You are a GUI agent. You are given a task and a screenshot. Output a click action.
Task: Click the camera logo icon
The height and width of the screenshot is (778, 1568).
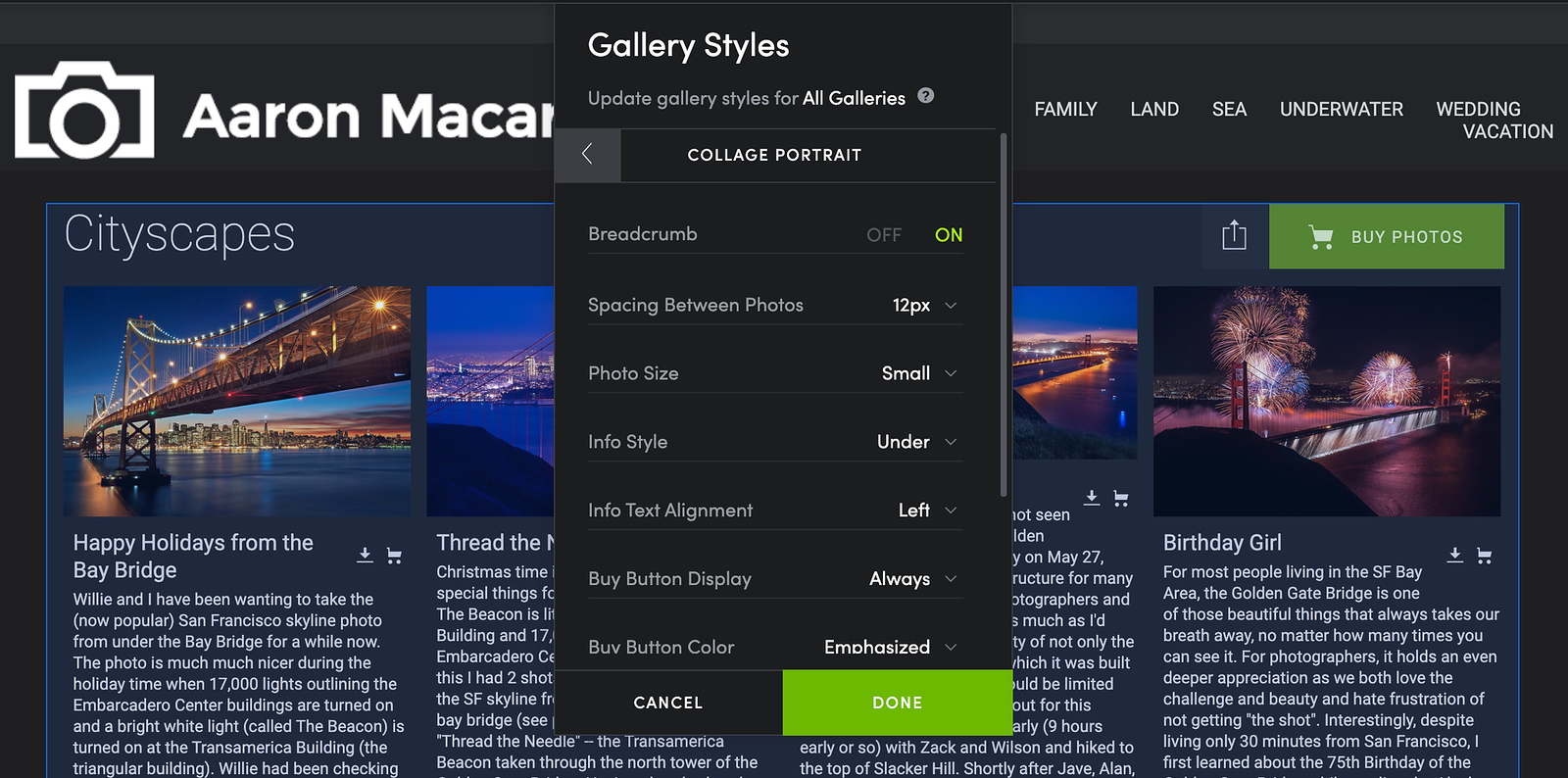(84, 111)
